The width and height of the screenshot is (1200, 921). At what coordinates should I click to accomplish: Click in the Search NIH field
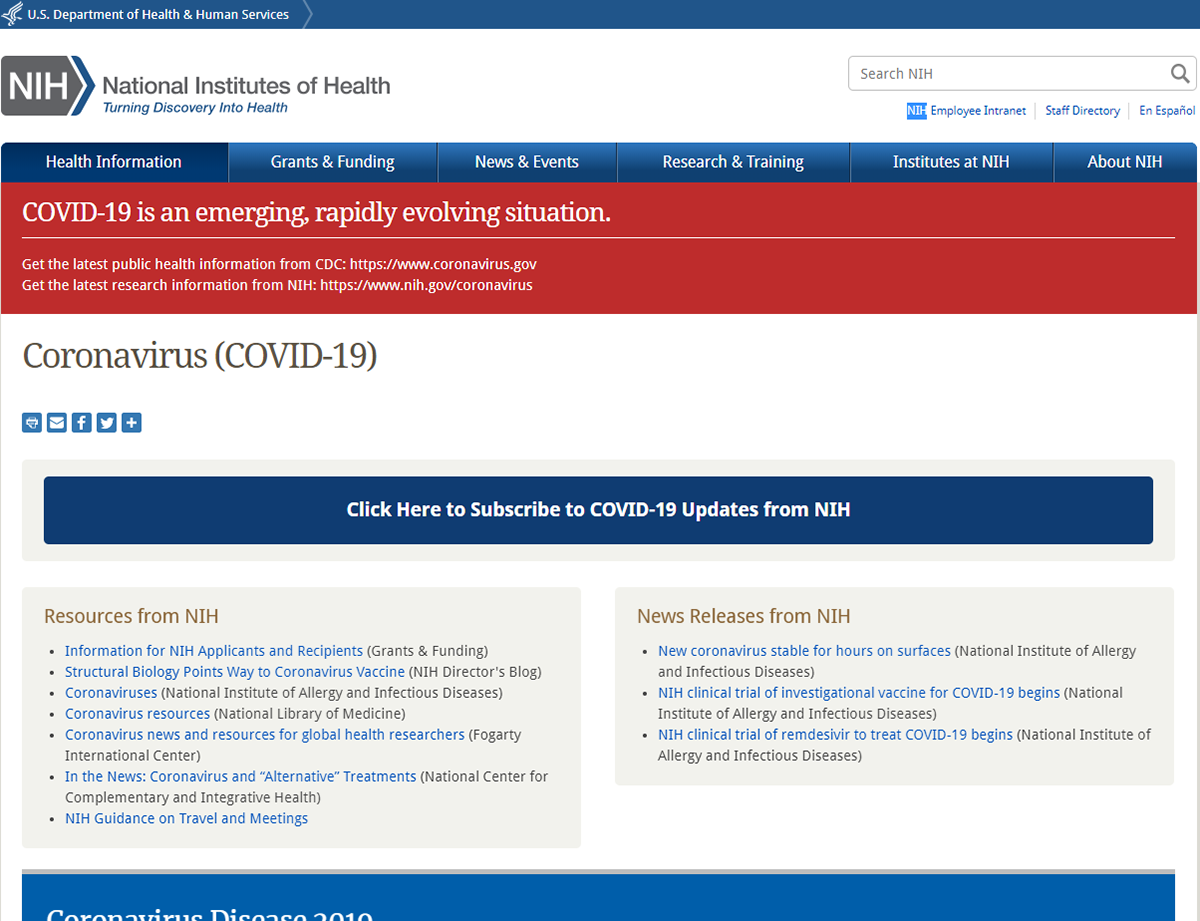click(x=1005, y=74)
